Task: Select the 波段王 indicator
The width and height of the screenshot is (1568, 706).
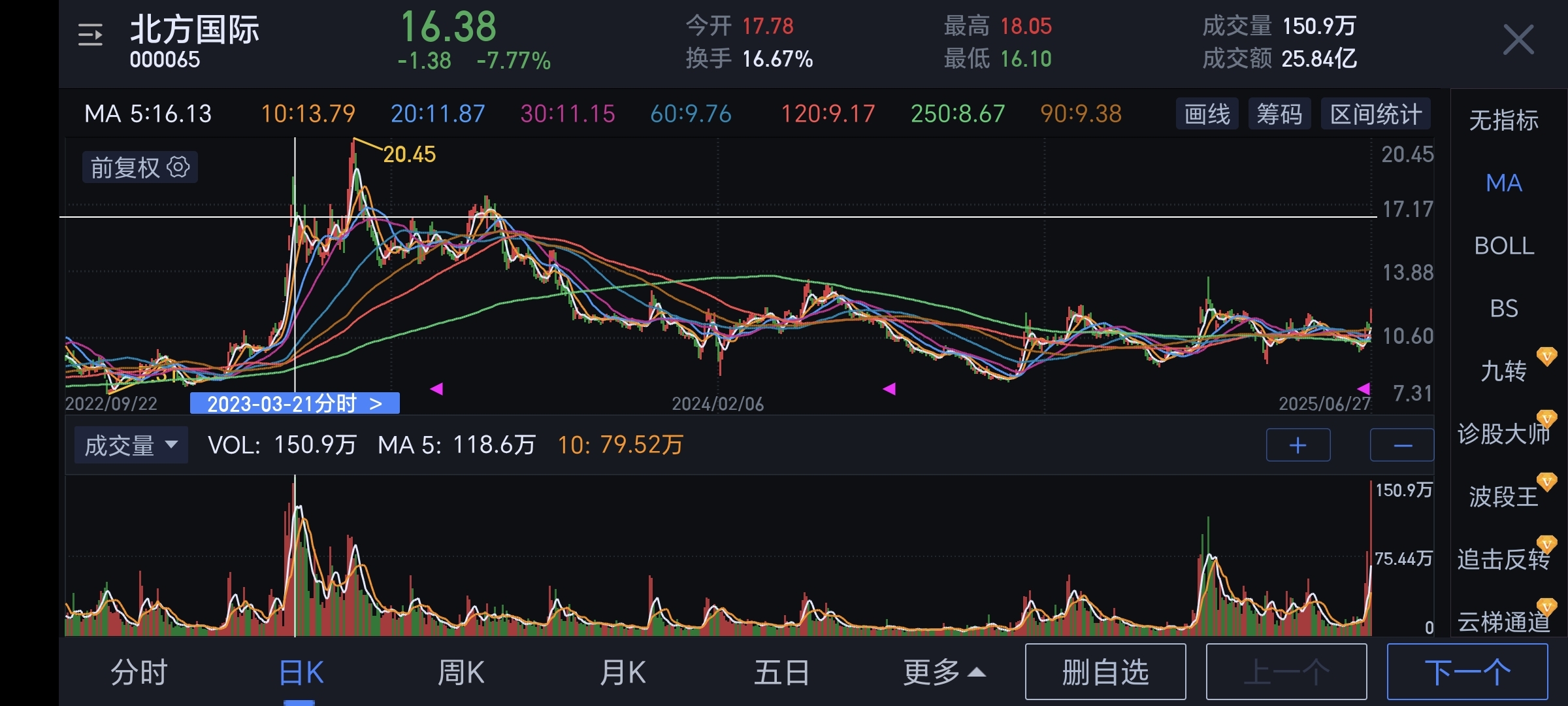Action: (1504, 497)
